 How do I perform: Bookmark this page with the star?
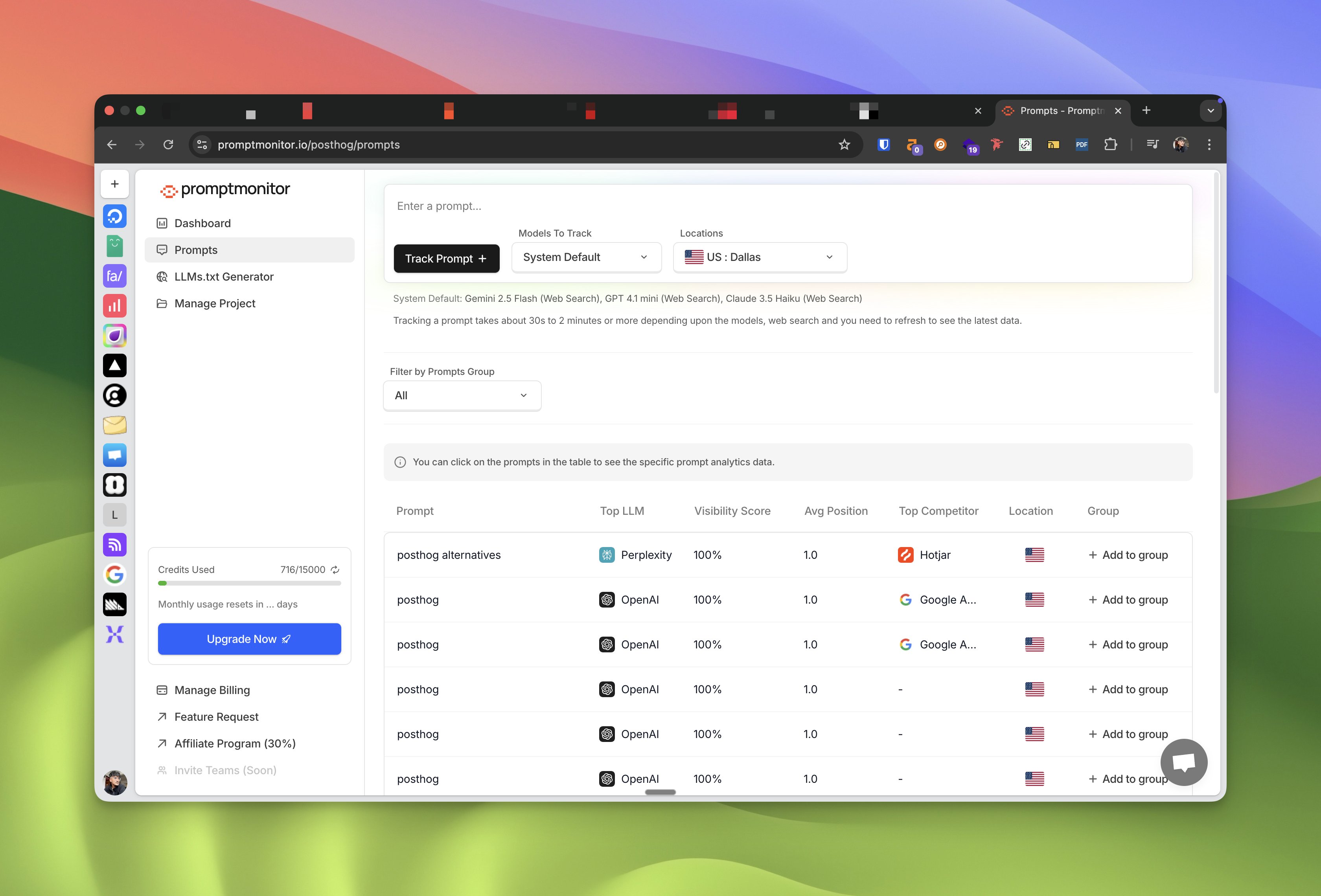click(844, 145)
